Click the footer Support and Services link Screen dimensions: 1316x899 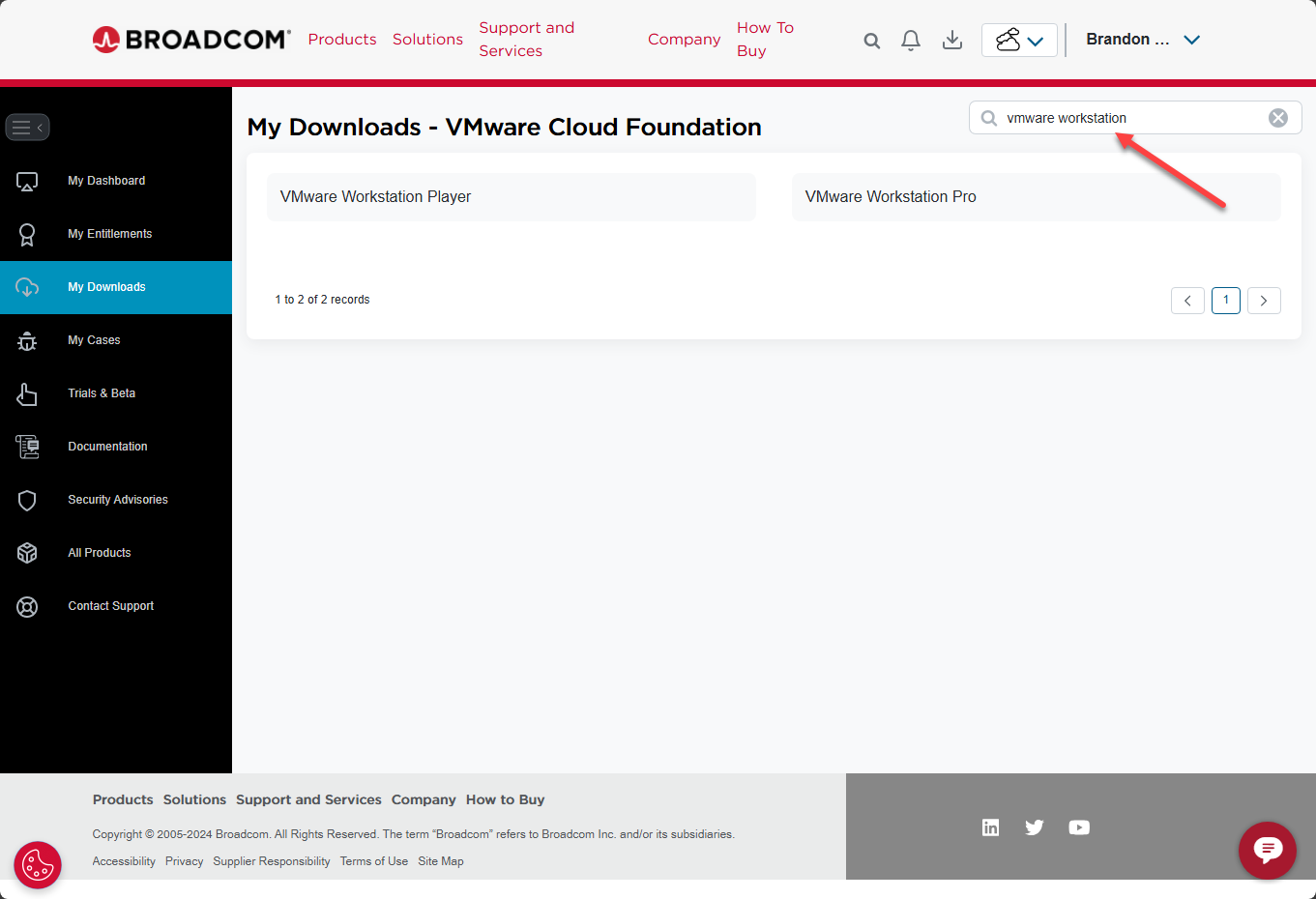point(308,799)
